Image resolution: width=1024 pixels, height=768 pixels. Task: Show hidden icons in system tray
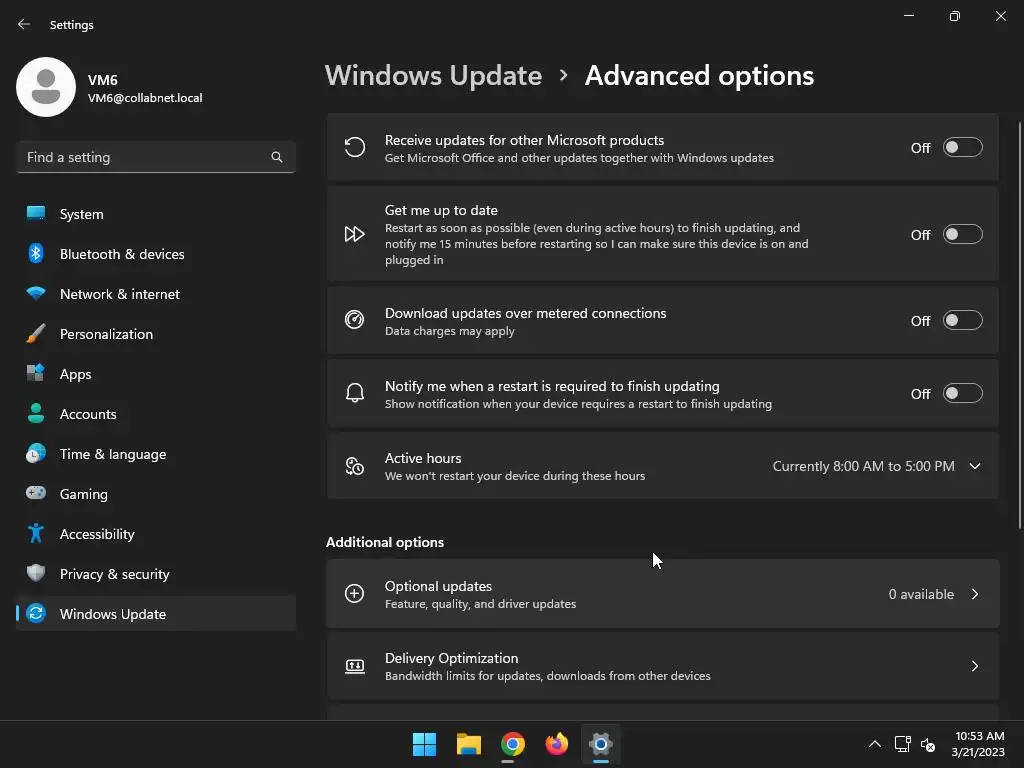pyautogui.click(x=875, y=744)
